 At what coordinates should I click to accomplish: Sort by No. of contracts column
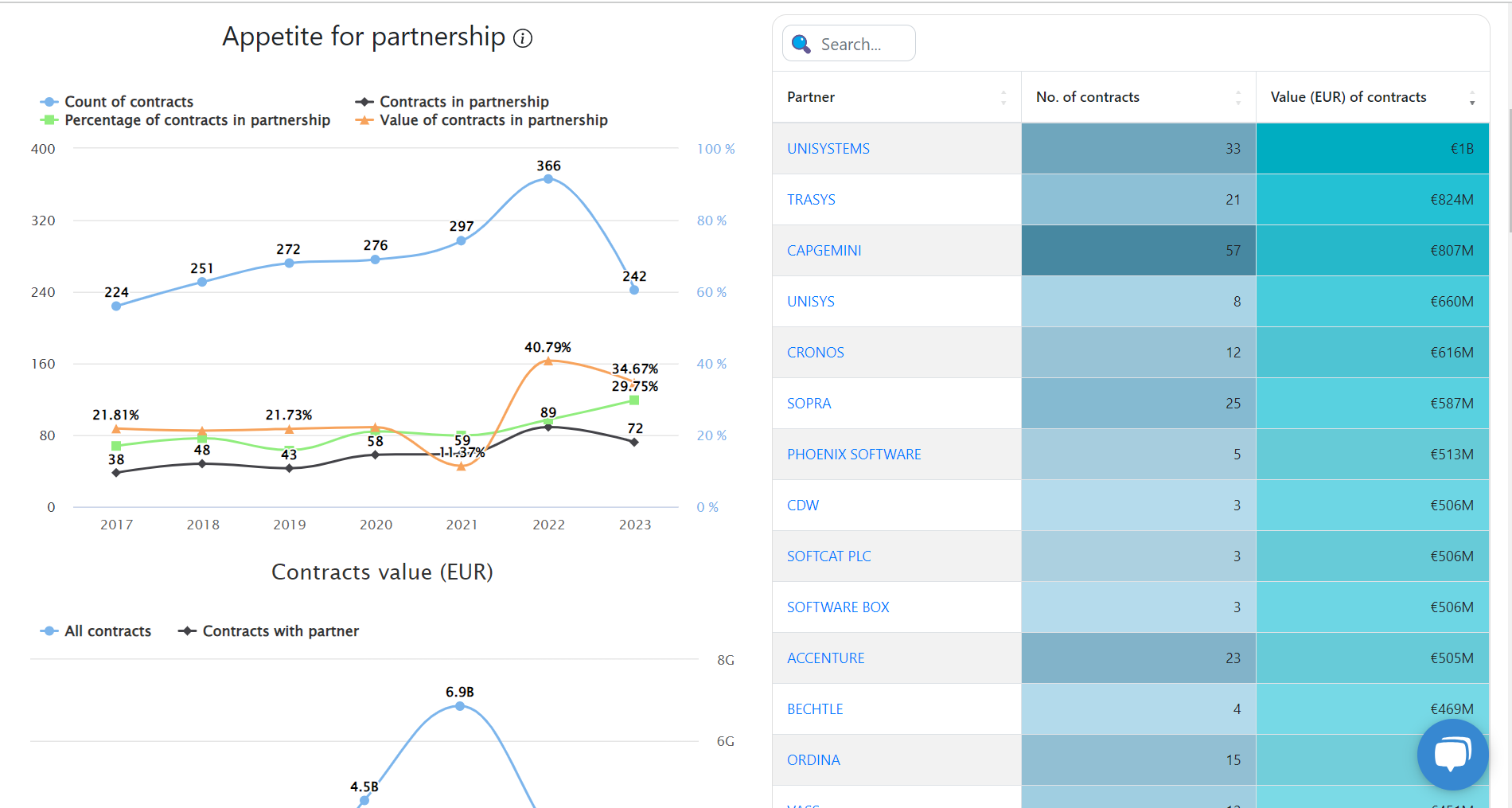pyautogui.click(x=1237, y=97)
